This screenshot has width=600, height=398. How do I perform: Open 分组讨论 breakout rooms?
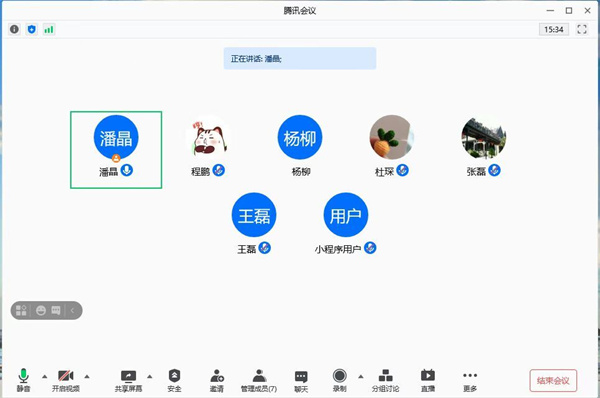385,380
